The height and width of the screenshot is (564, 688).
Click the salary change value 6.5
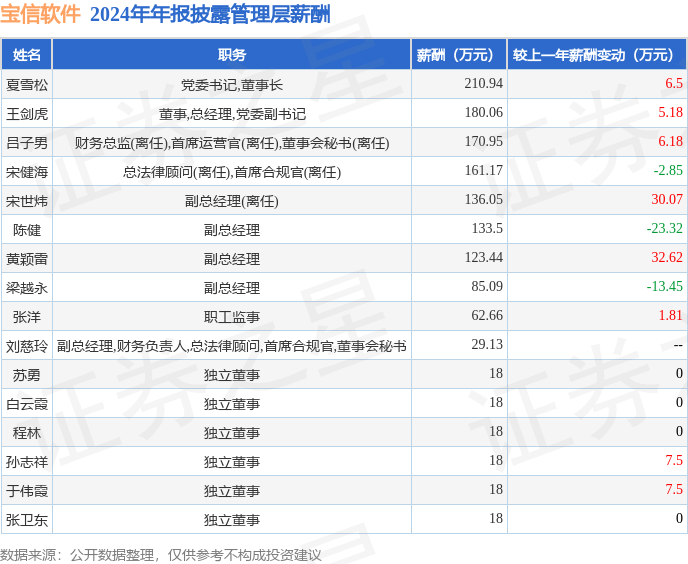(x=674, y=83)
